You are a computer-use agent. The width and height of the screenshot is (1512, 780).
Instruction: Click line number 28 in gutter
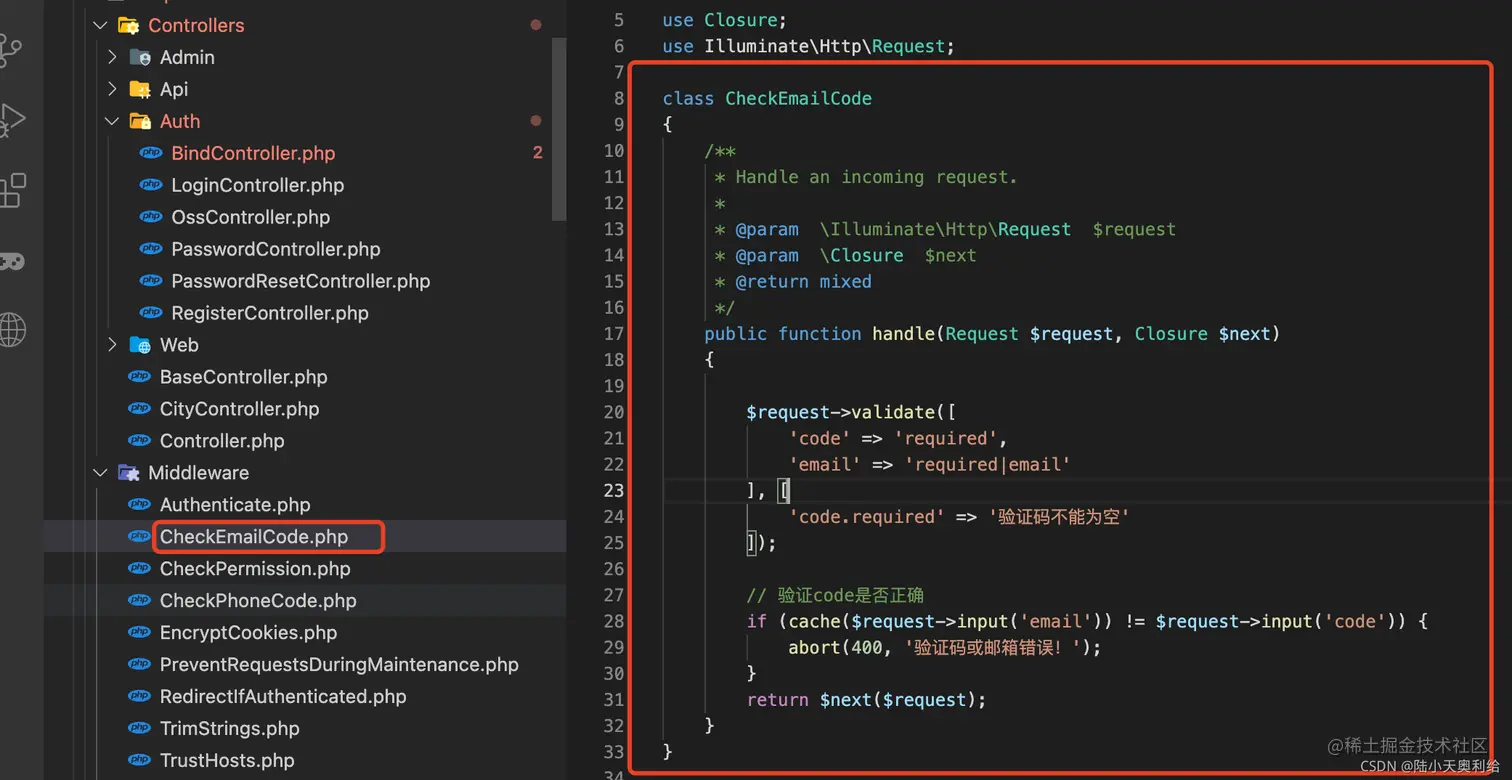[x=613, y=621]
